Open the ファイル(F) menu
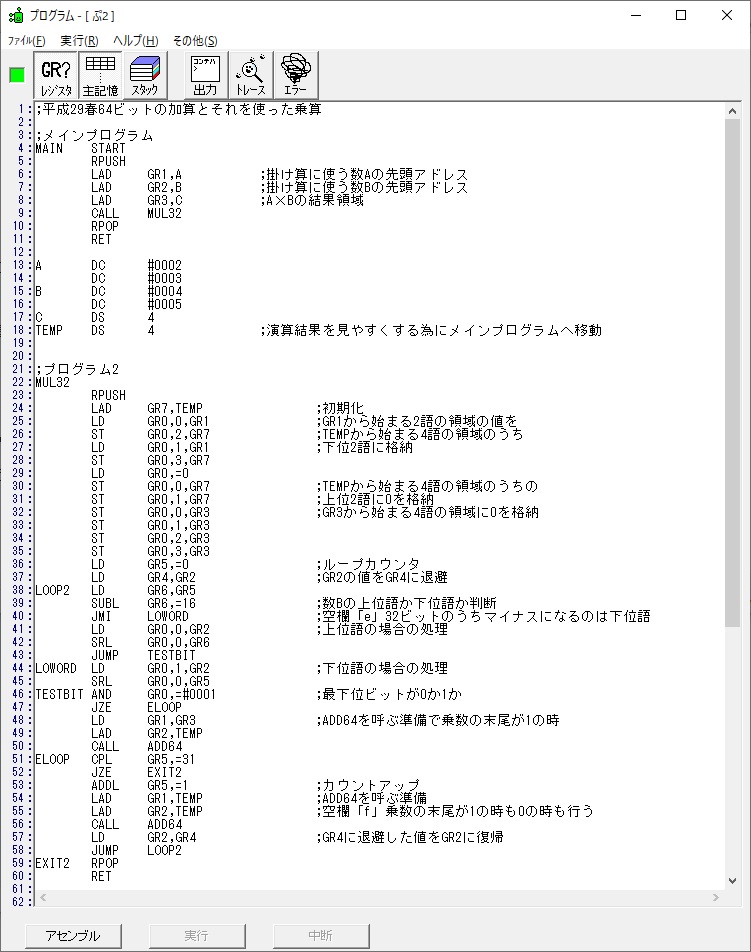The height and width of the screenshot is (952, 751). click(x=26, y=41)
